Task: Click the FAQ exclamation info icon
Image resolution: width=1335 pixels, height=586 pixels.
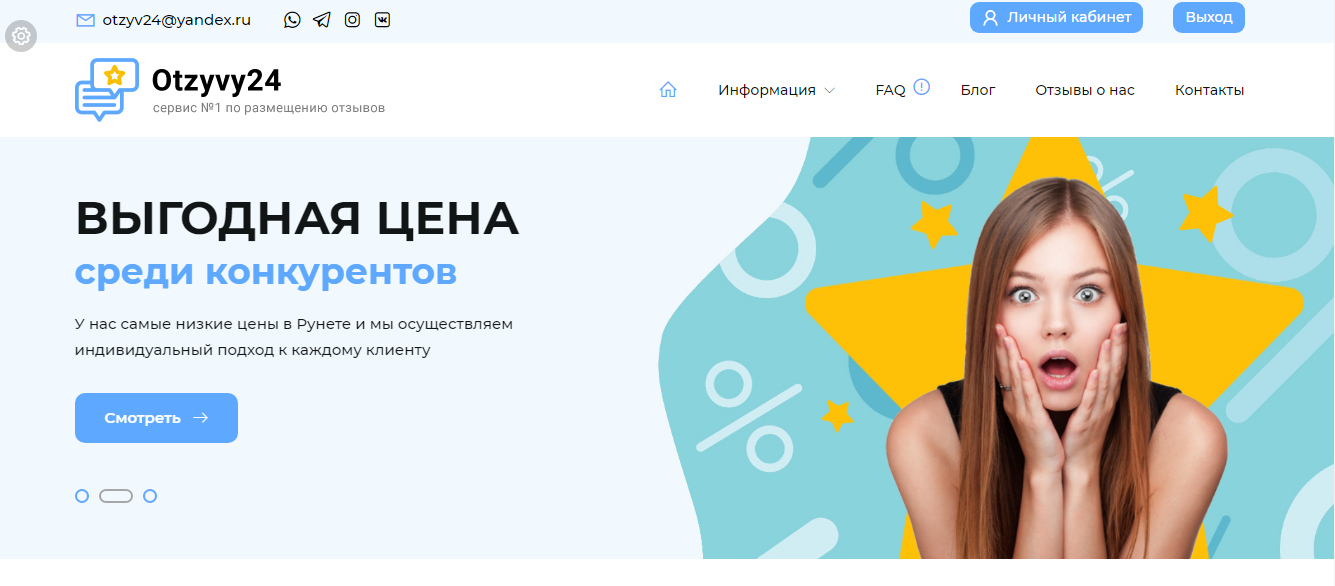Action: 922,86
